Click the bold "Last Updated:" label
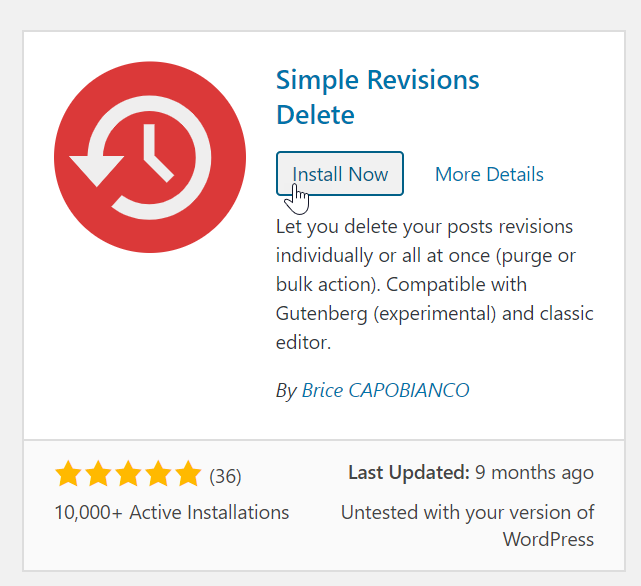 point(408,472)
